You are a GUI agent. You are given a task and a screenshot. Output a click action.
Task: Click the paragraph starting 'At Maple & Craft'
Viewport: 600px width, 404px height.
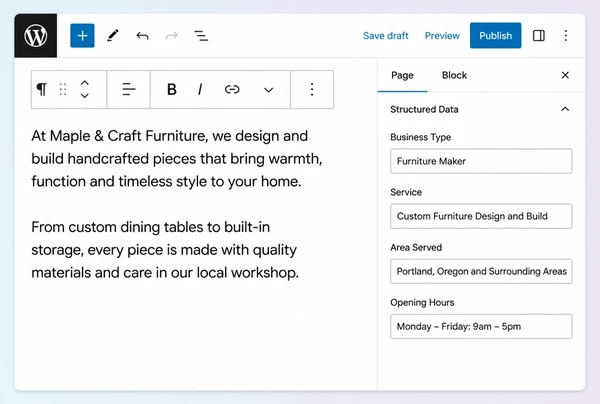click(177, 158)
